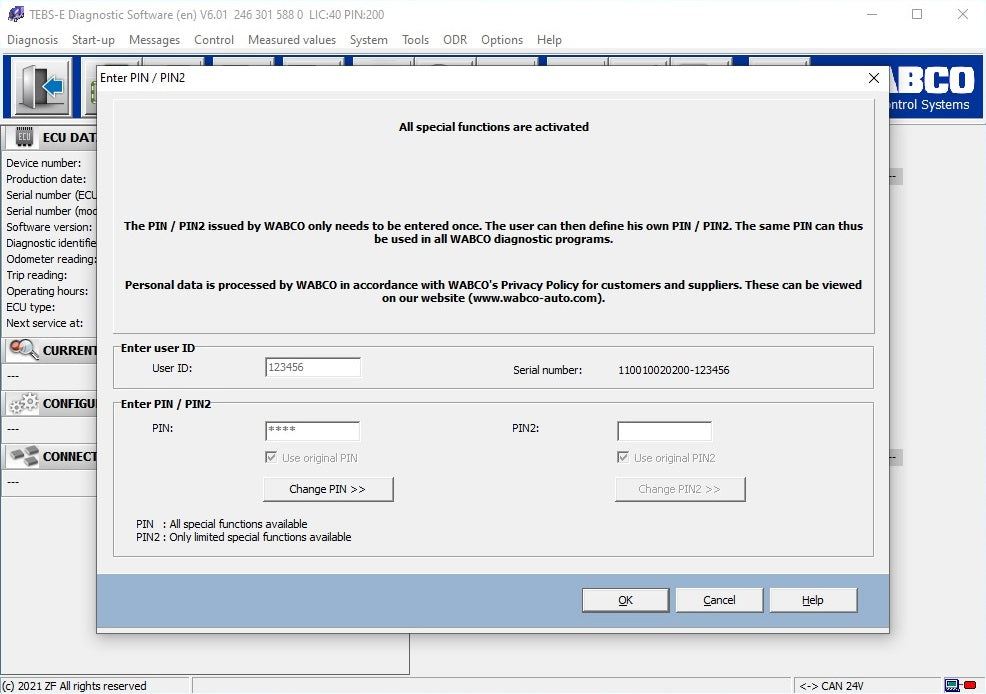Open the Control menu
The image size is (986, 694).
pyautogui.click(x=214, y=40)
